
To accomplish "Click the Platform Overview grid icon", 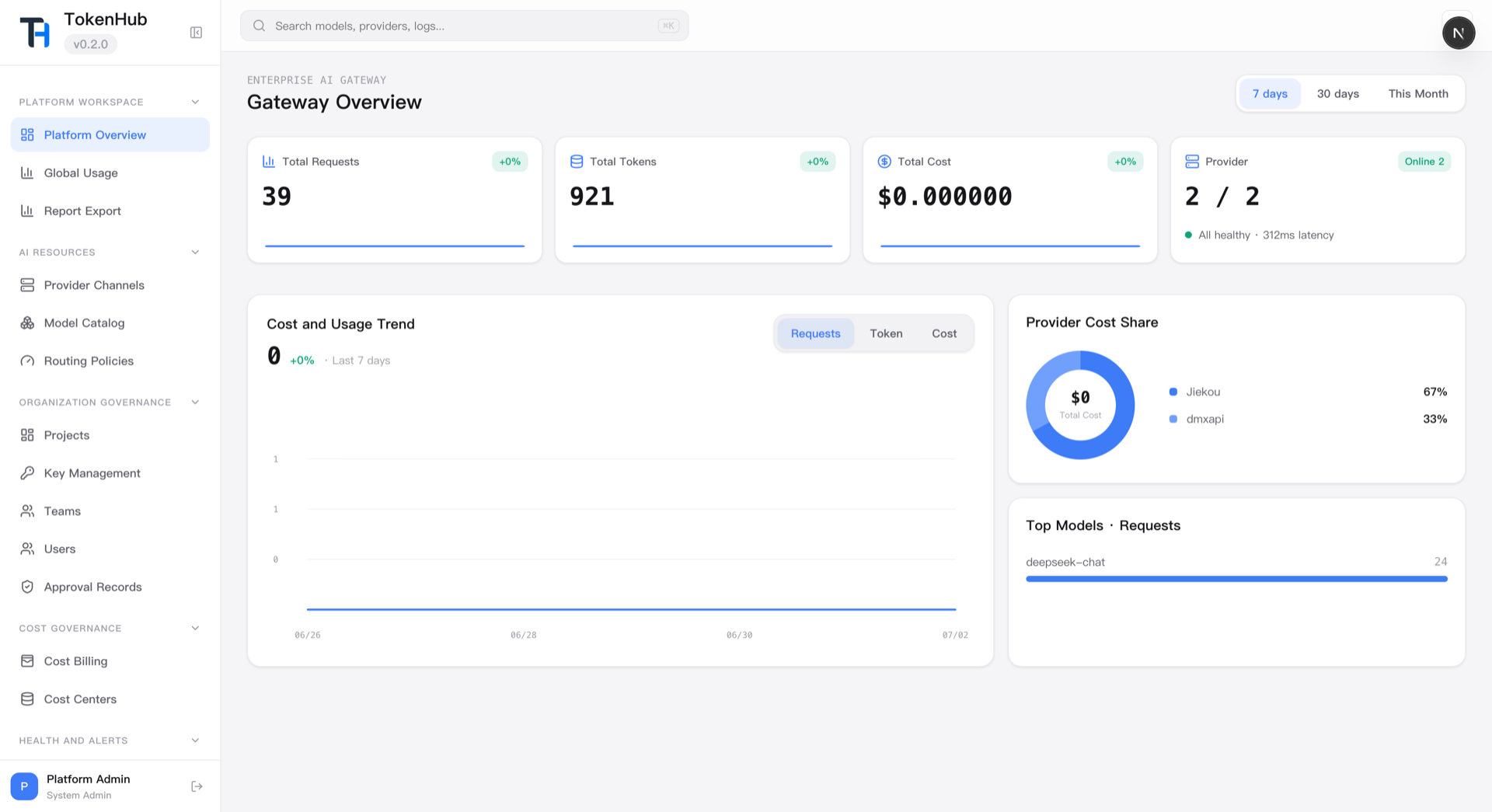I will coord(27,135).
